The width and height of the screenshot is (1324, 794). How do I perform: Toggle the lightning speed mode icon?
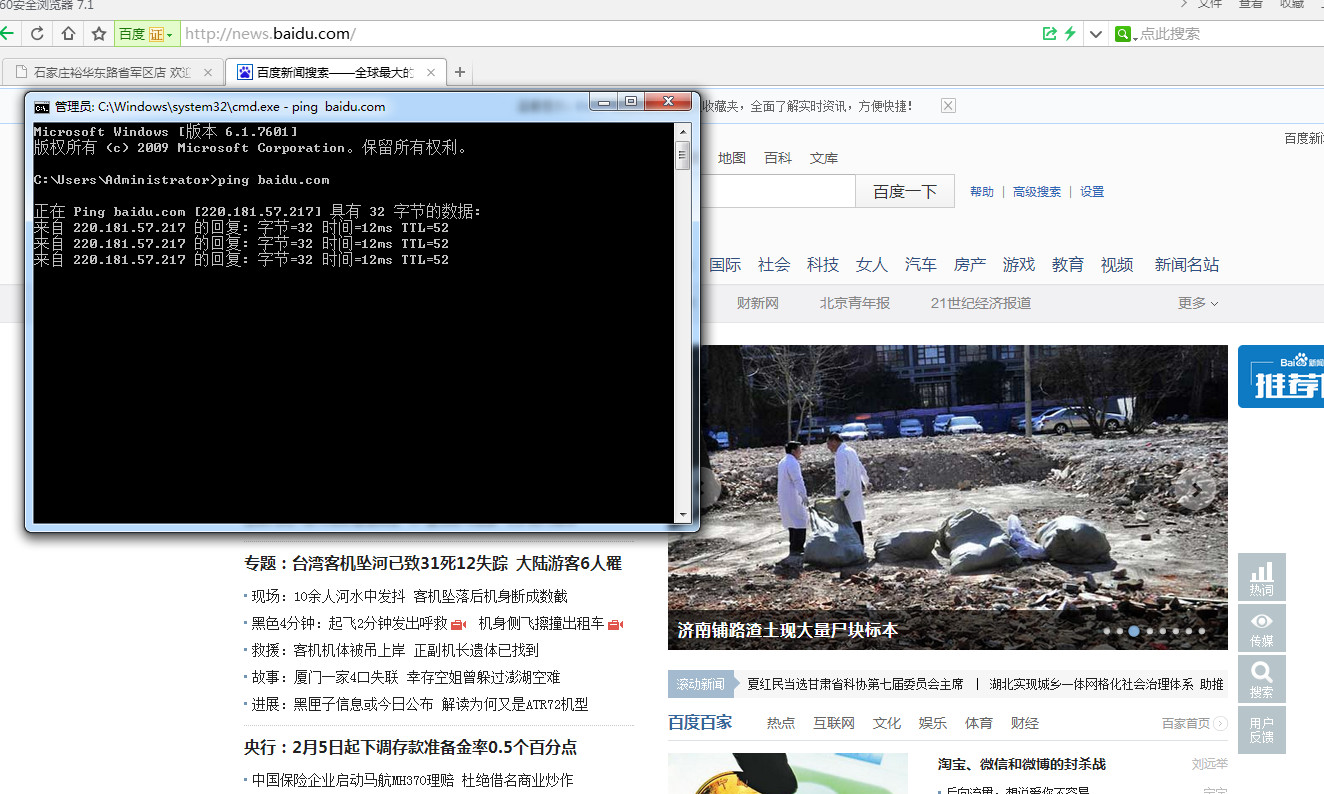1070,33
